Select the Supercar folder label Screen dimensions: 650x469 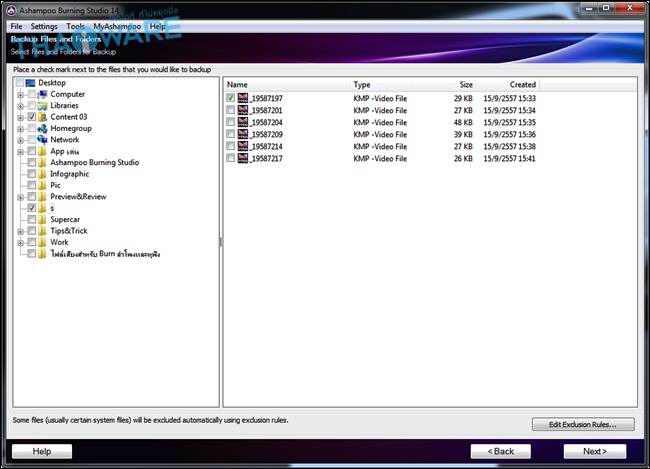tap(65, 219)
